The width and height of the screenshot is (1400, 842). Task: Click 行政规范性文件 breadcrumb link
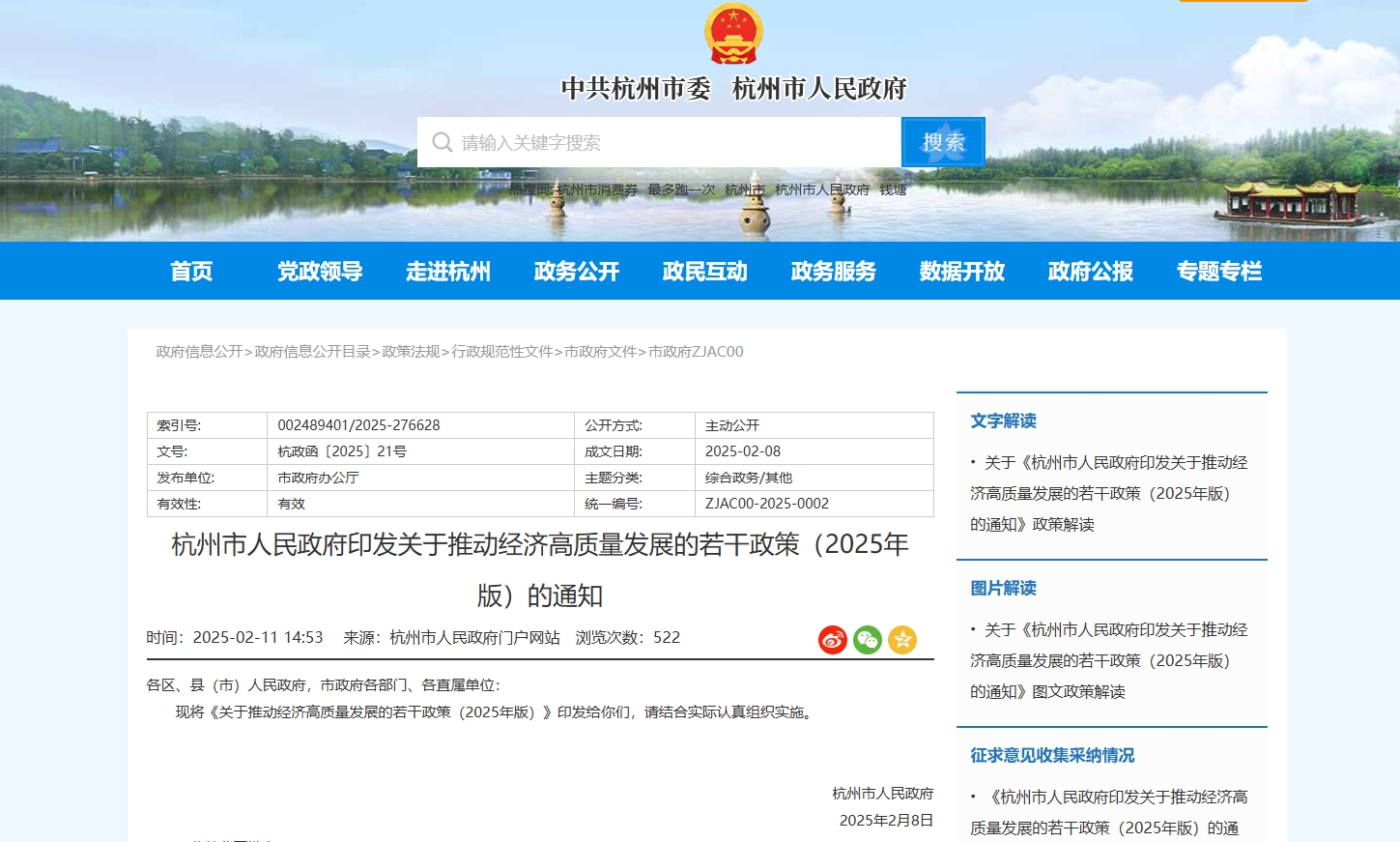pos(501,352)
